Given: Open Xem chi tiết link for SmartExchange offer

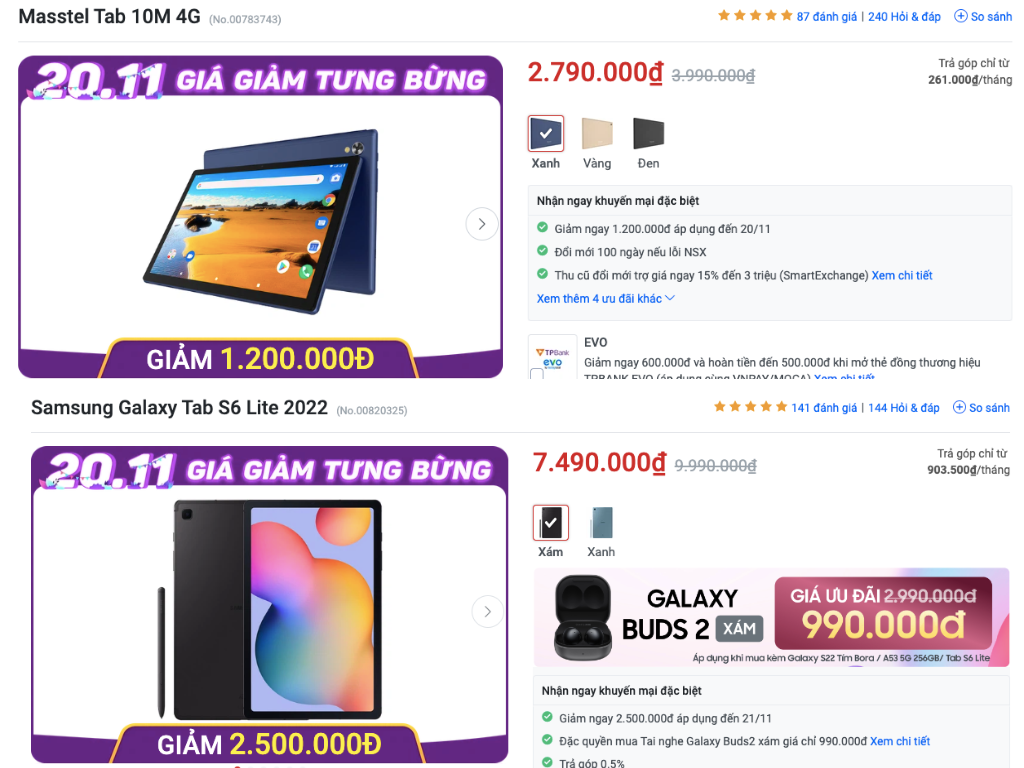Looking at the screenshot, I should click(x=902, y=276).
